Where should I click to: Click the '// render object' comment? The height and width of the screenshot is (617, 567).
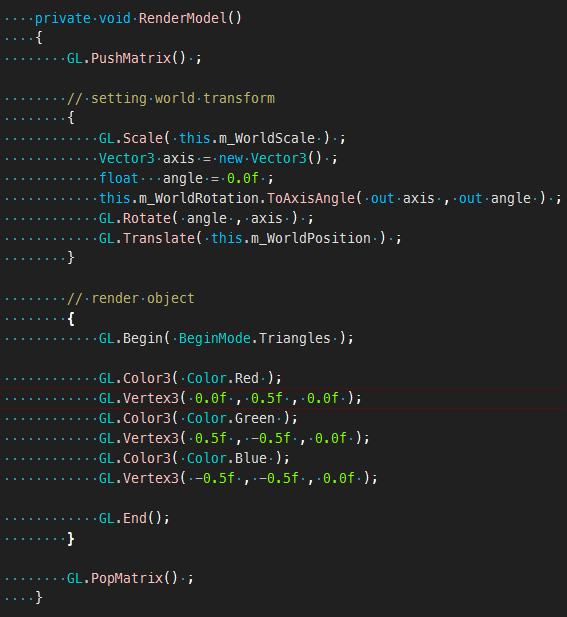point(131,298)
